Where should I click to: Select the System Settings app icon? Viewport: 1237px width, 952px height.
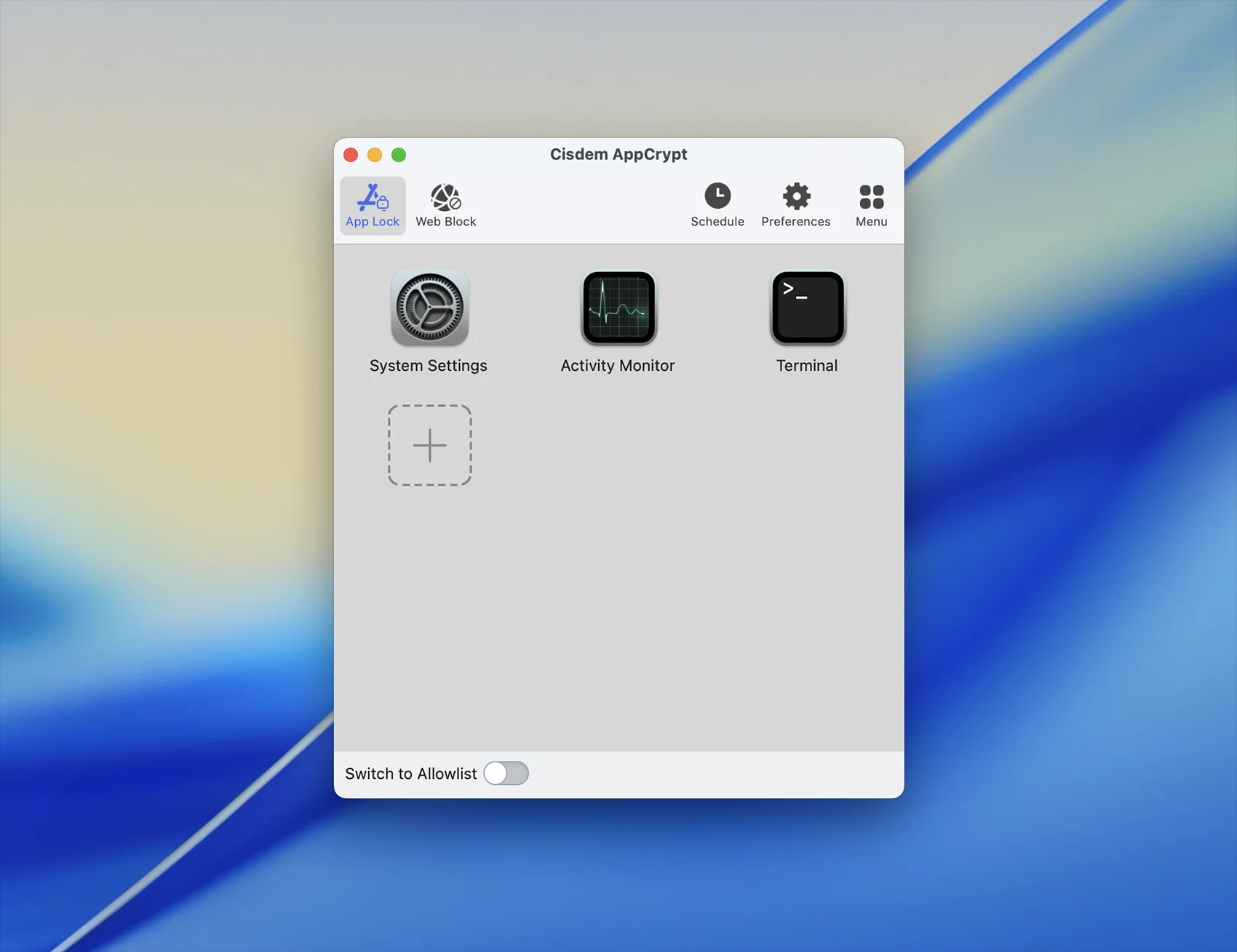tap(429, 308)
